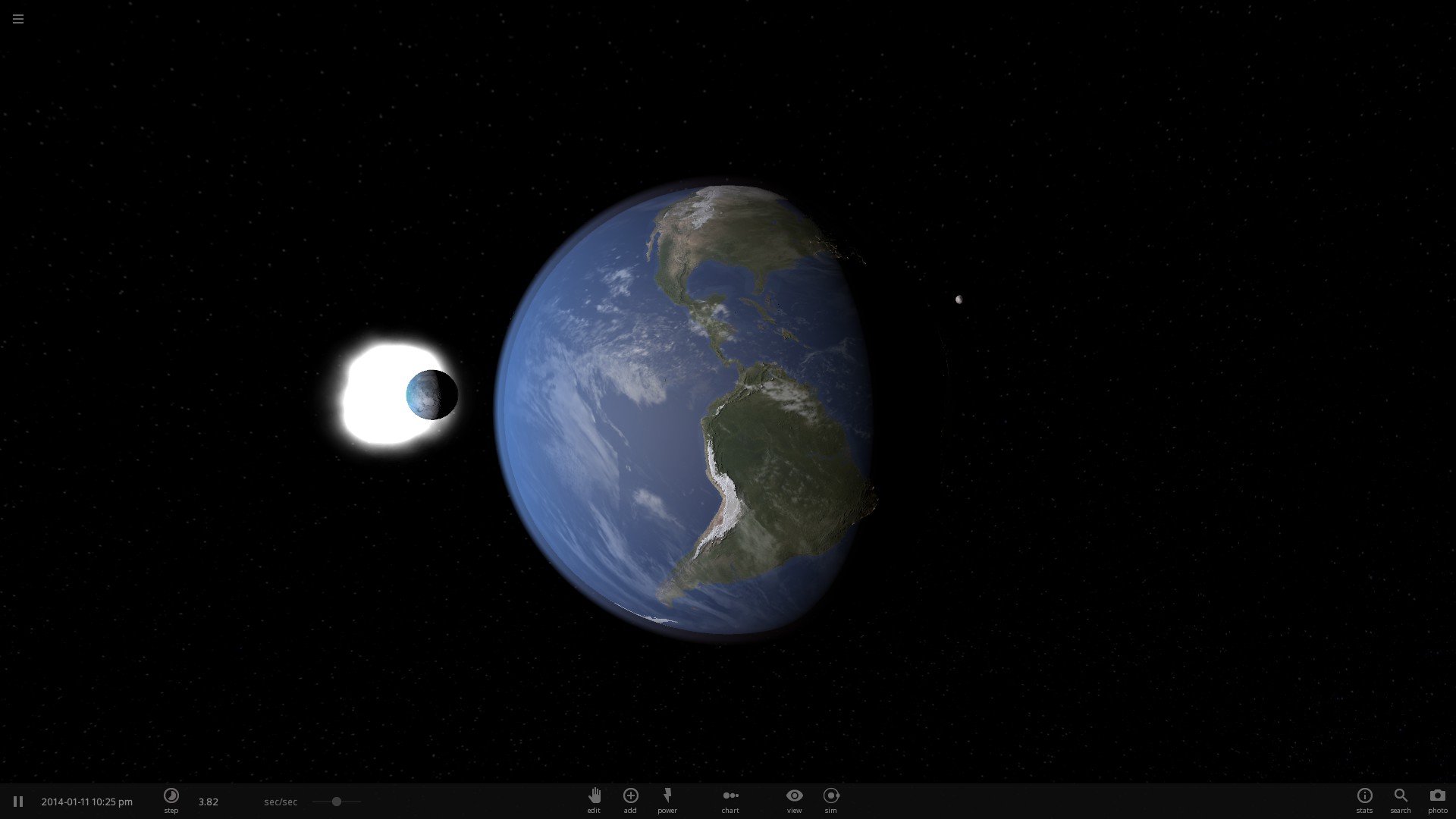Click the simulation date and time
This screenshot has height=819, width=1456.
(86, 802)
